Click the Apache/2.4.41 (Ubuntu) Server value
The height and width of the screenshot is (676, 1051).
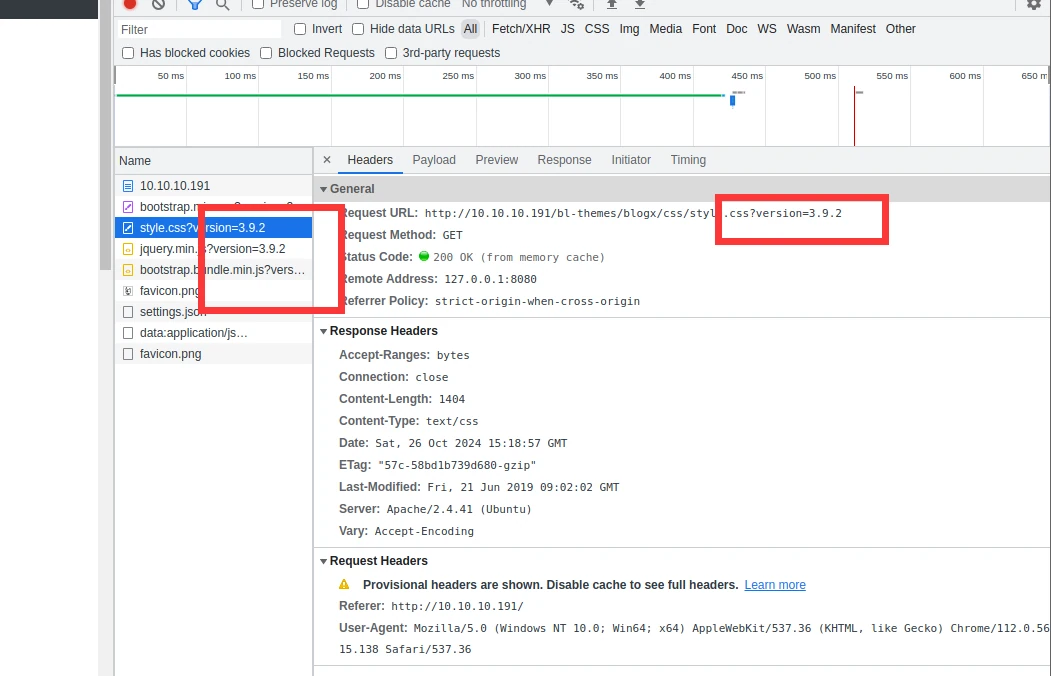click(458, 509)
